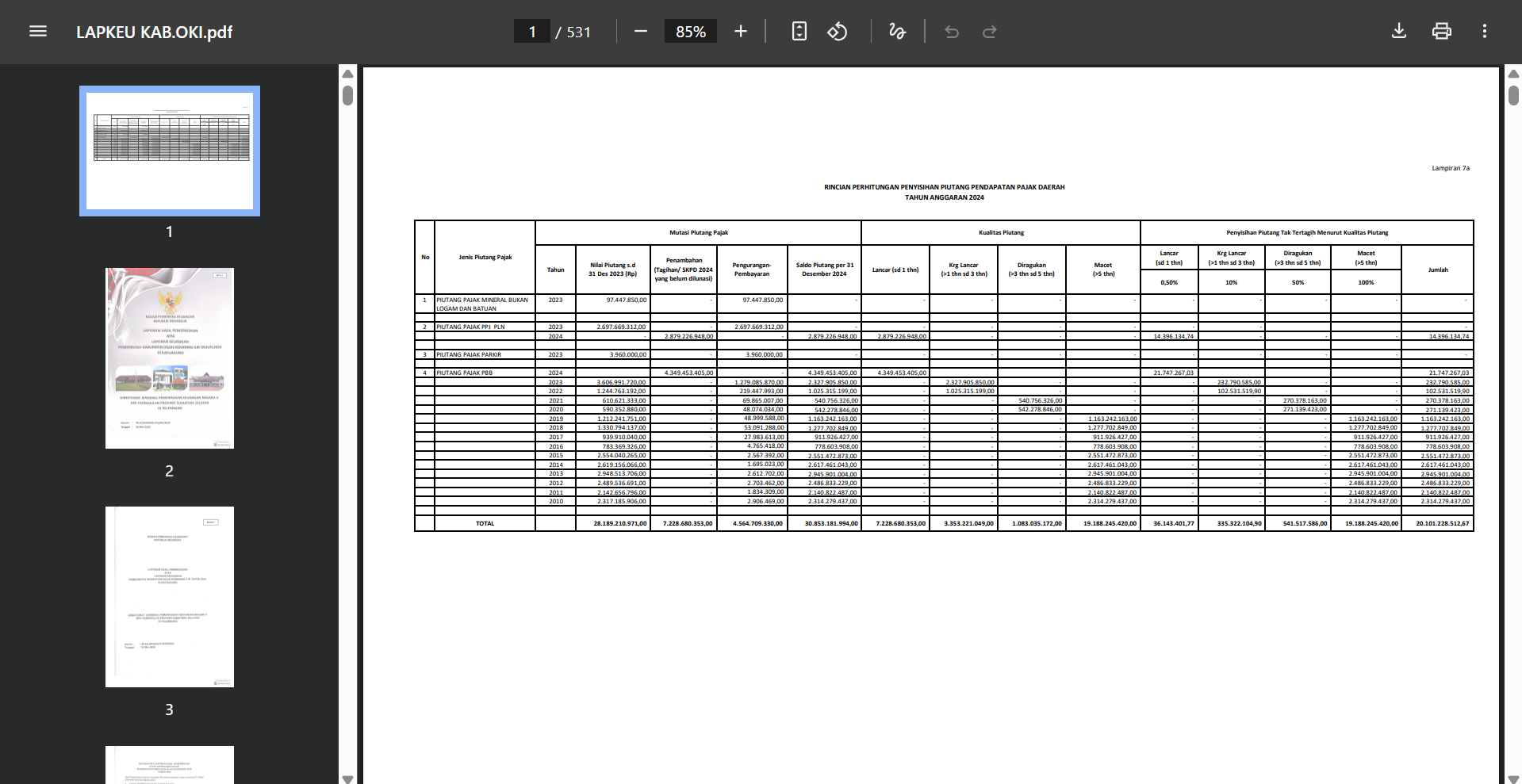Print the document using printer icon
This screenshot has width=1522, height=784.
[x=1442, y=32]
